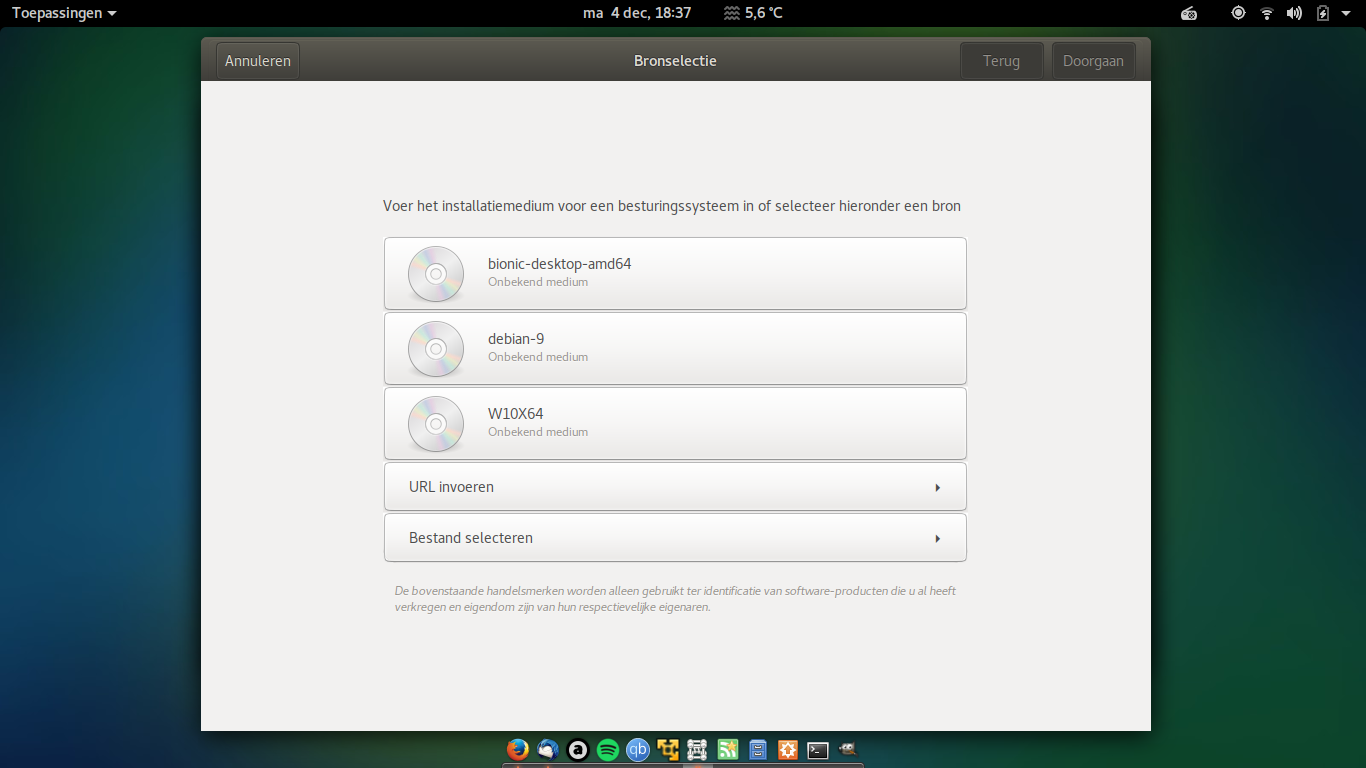Click the battery charging icon
Screen dimensions: 1366x768
point(1323,13)
